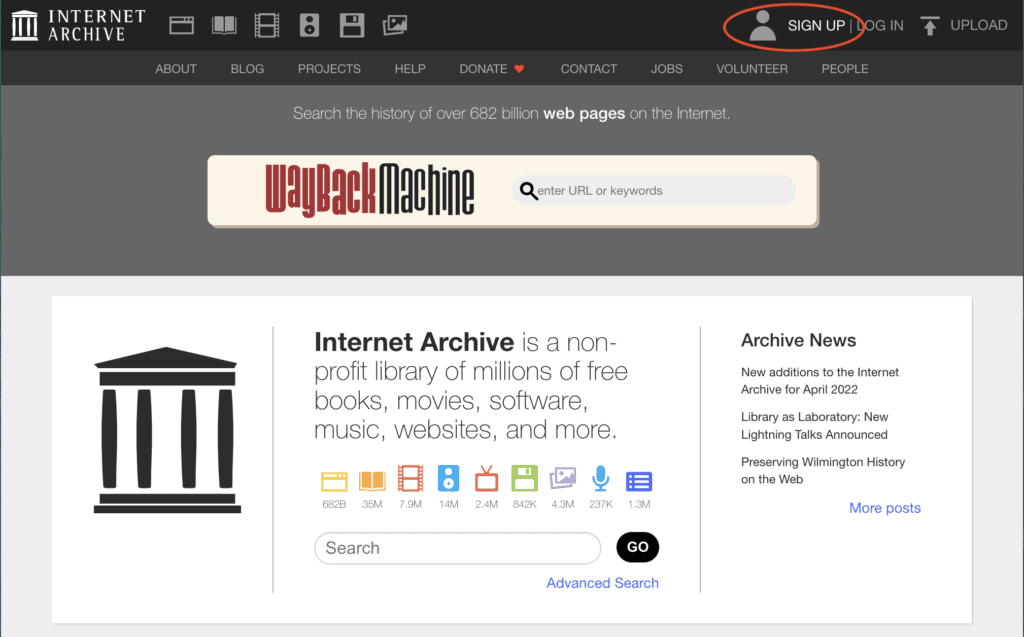Click the magnifier icon in Wayback search

(528, 191)
